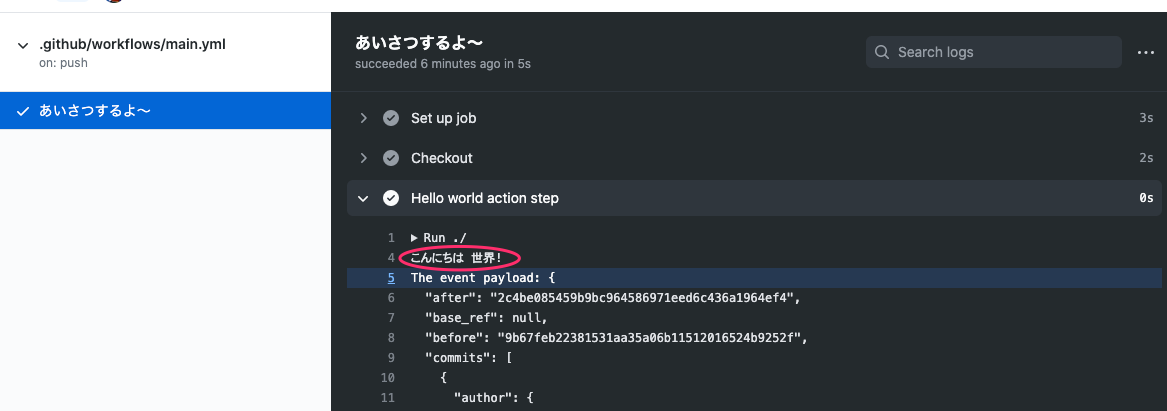This screenshot has width=1167, height=411.
Task: Click log line number 11
Action: (387, 398)
